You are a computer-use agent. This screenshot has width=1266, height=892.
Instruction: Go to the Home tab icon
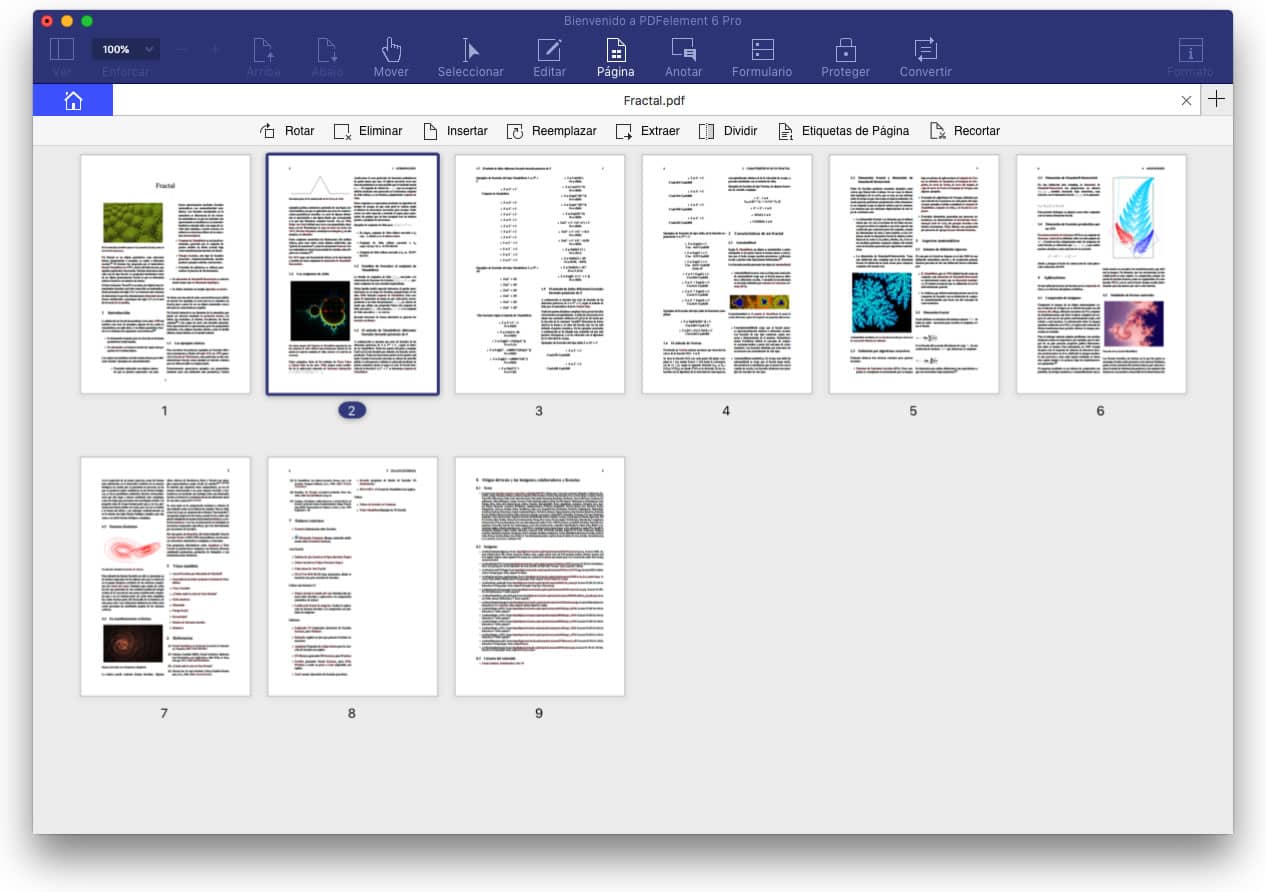point(73,100)
